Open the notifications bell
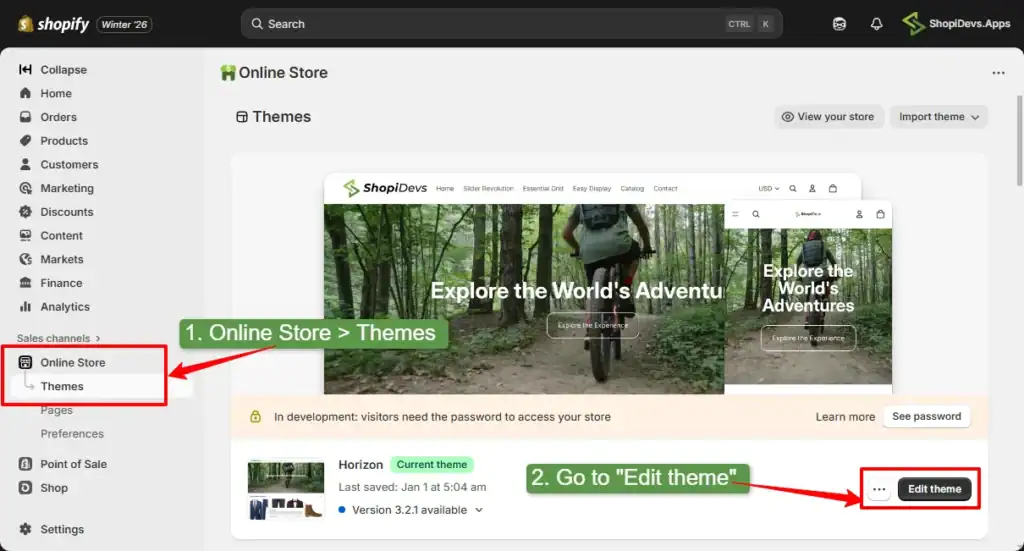 [876, 24]
